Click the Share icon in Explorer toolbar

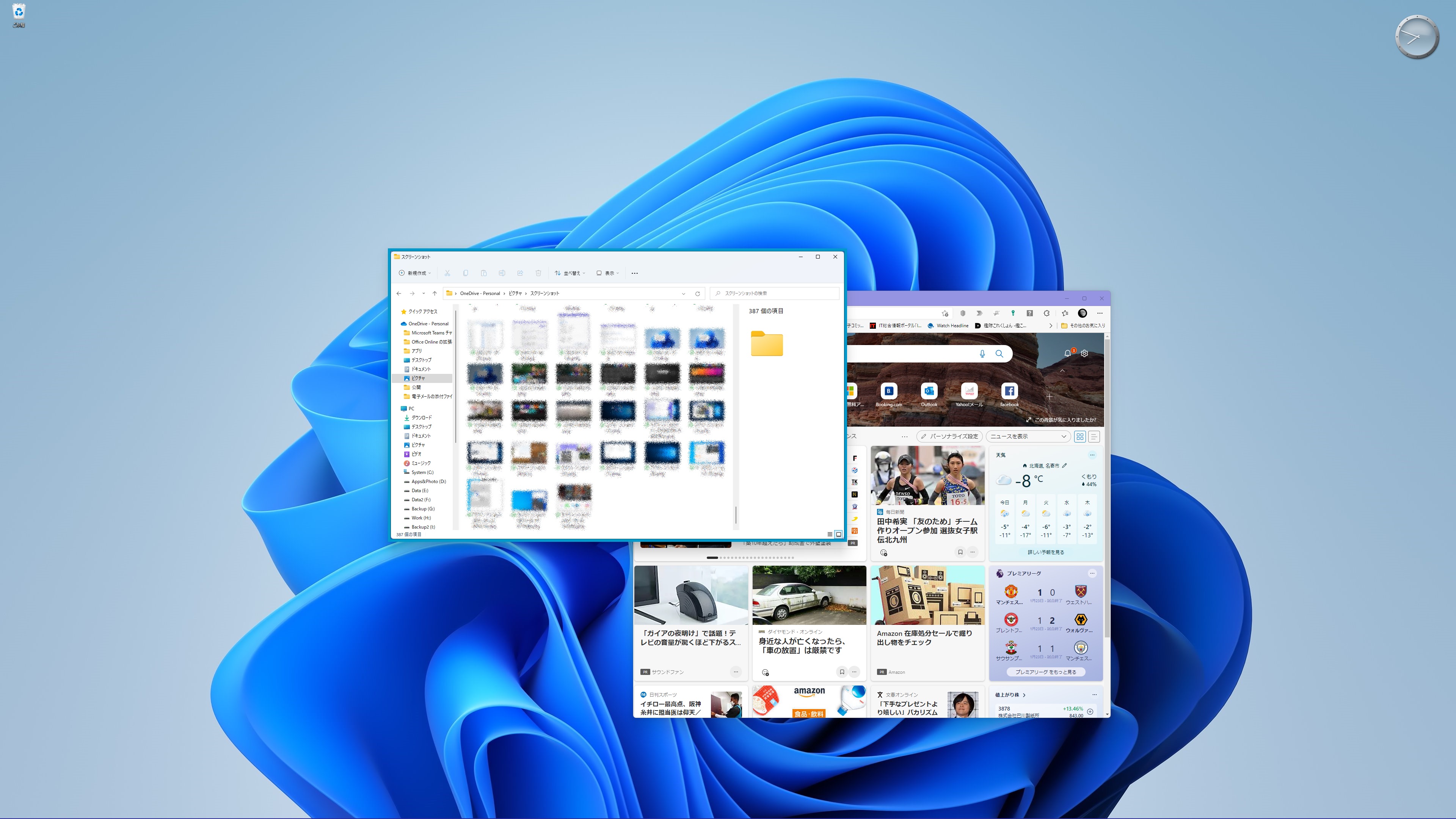520,273
